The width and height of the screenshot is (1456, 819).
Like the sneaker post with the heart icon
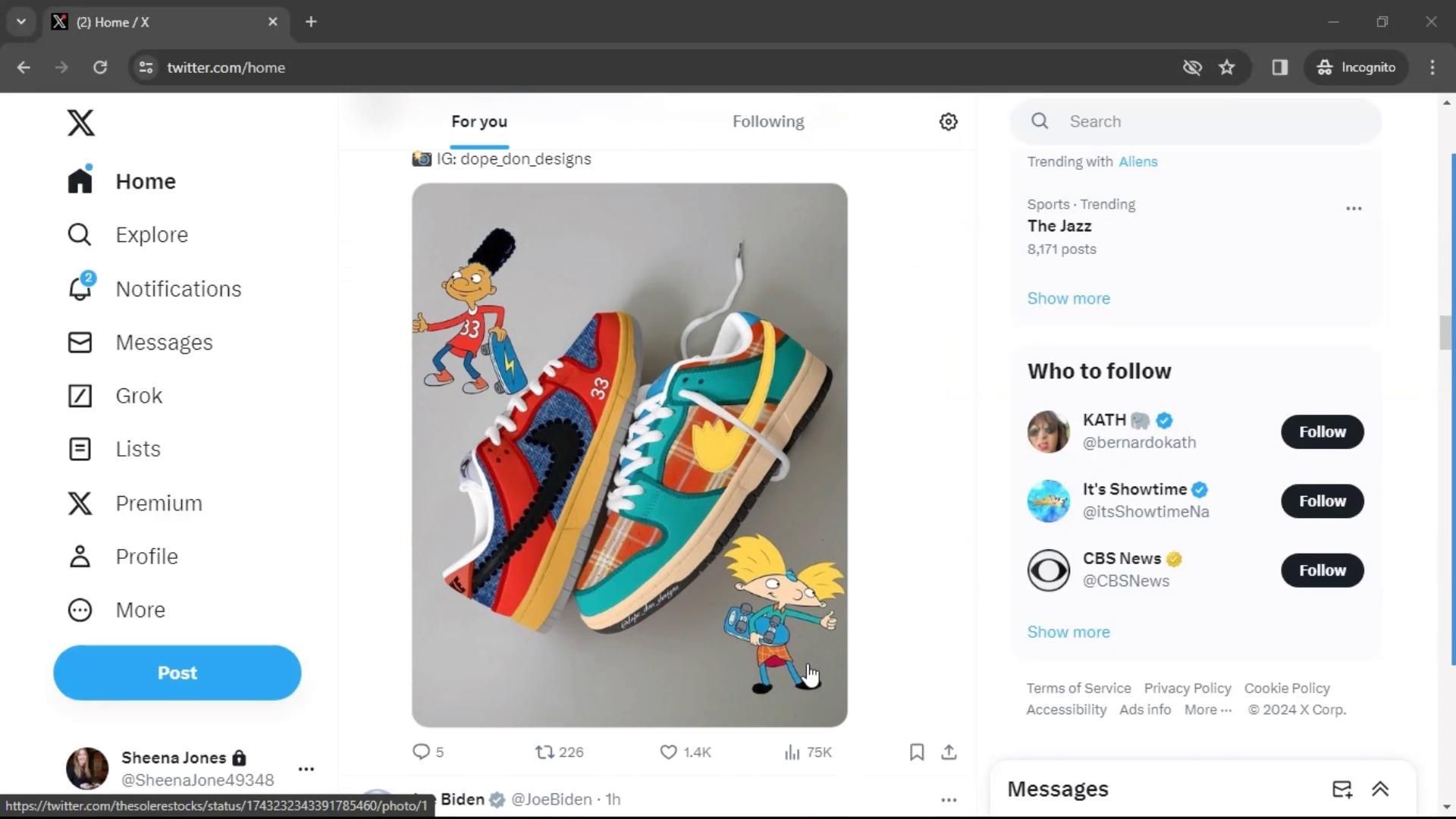[x=668, y=752]
